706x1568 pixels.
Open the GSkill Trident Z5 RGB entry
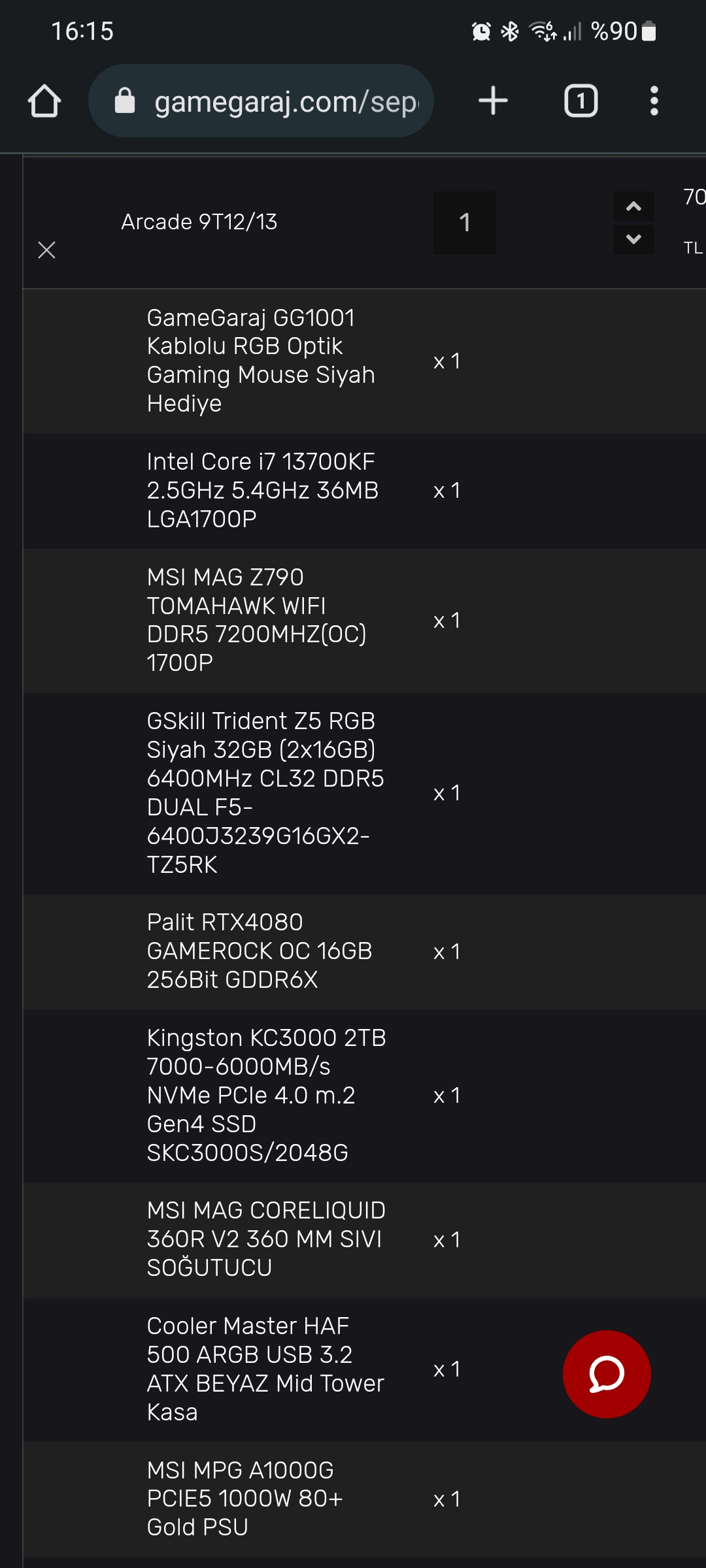[x=265, y=792]
